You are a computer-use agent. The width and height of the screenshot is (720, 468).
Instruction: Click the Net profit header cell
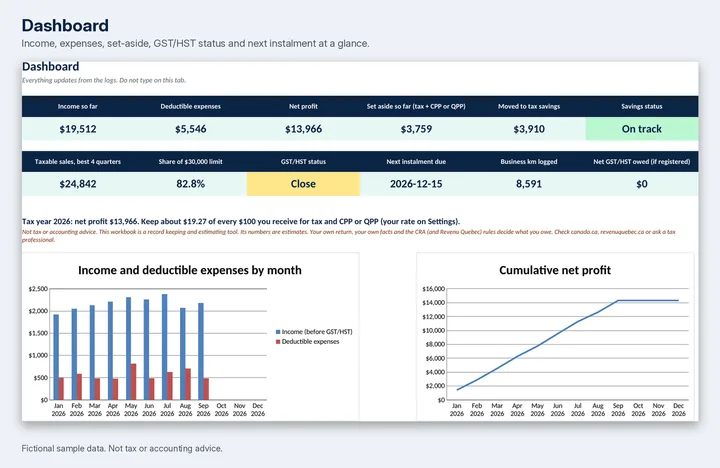[x=304, y=107]
